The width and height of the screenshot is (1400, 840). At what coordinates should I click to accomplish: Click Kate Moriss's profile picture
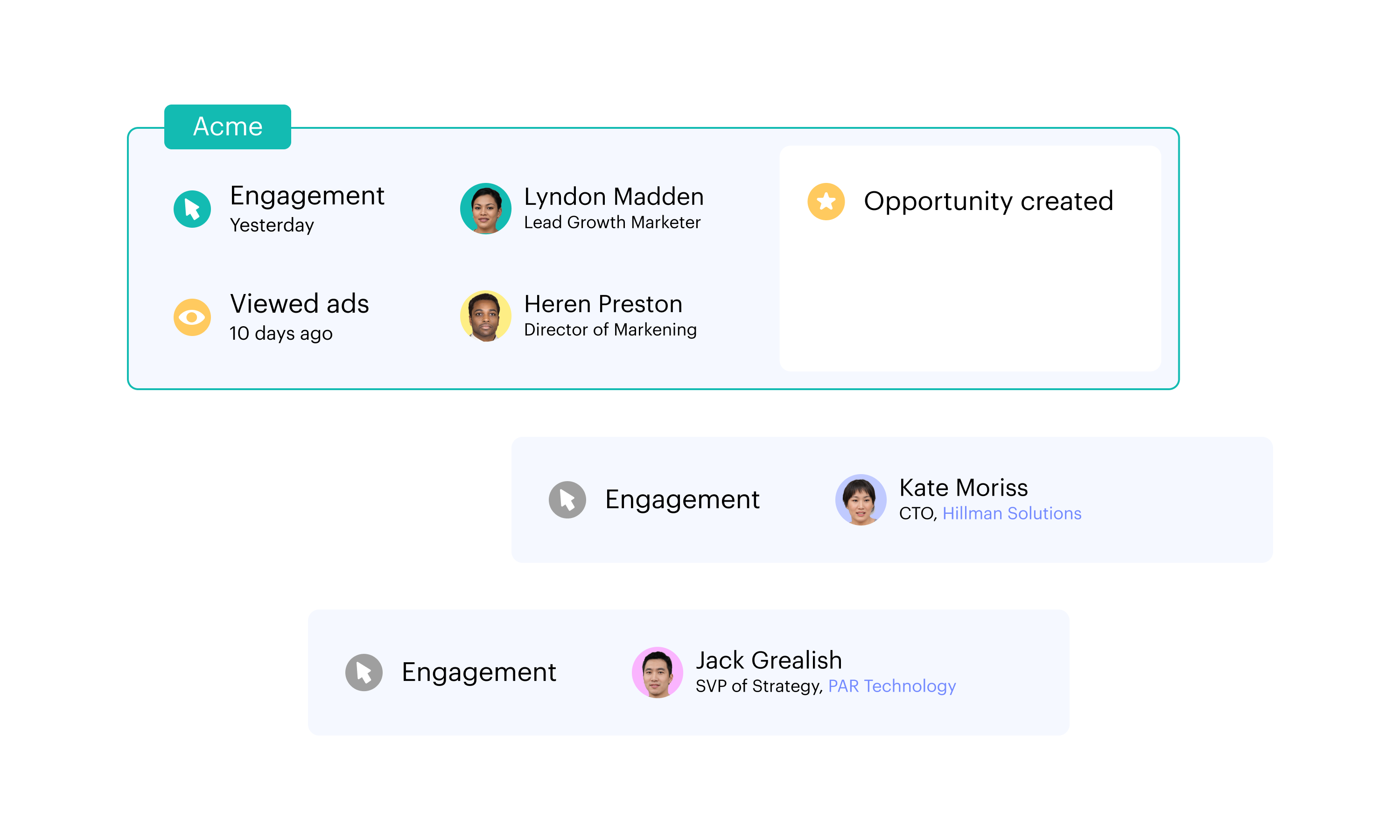tap(861, 499)
